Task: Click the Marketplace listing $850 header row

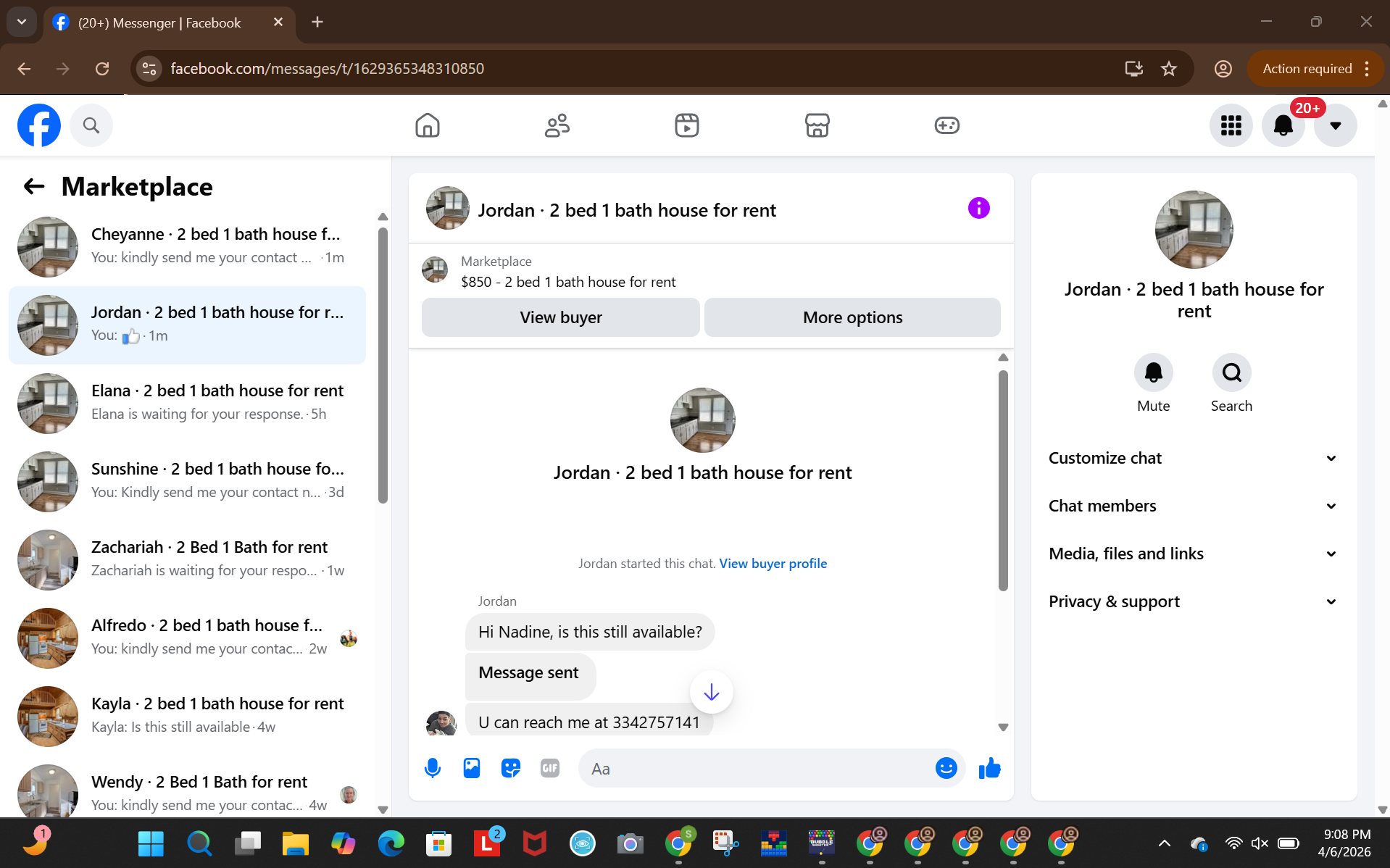Action: 711,271
